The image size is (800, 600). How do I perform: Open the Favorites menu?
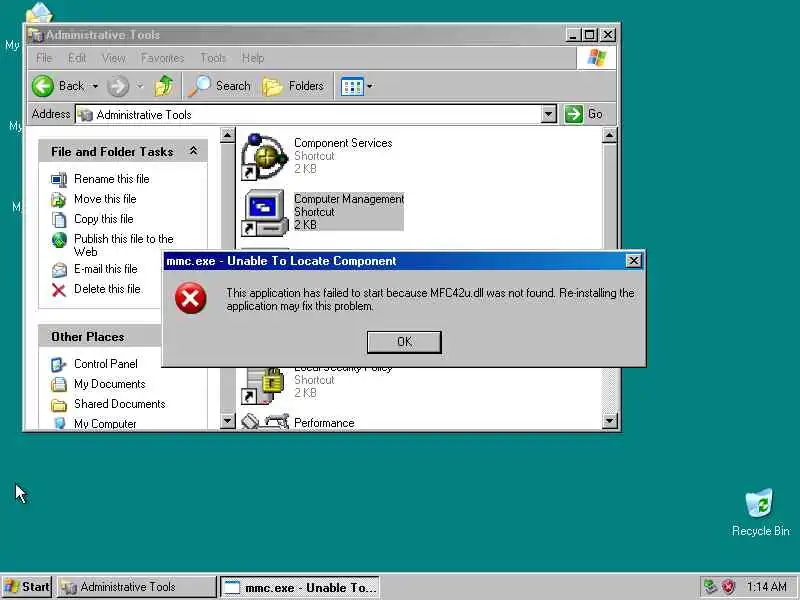click(162, 58)
